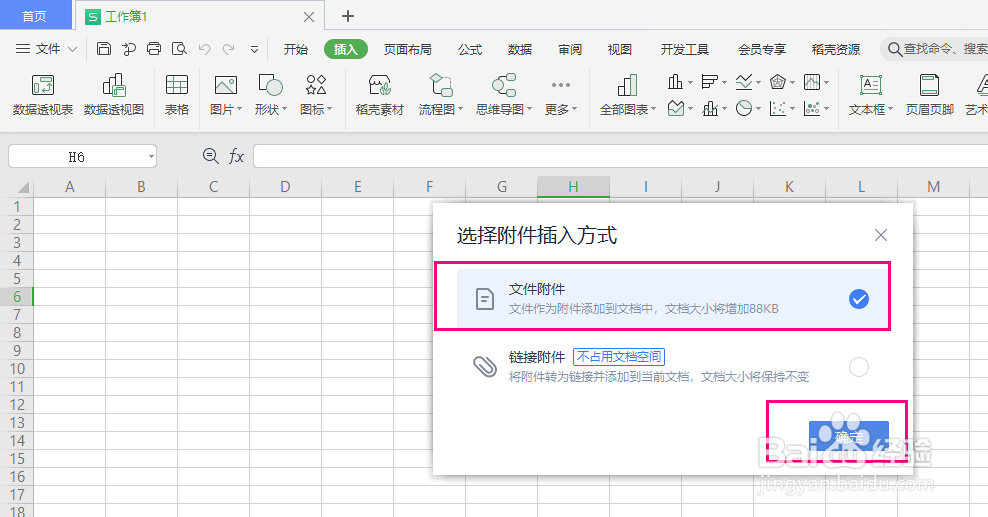Click the undo arrow icon
Image resolution: width=988 pixels, height=517 pixels.
point(204,49)
